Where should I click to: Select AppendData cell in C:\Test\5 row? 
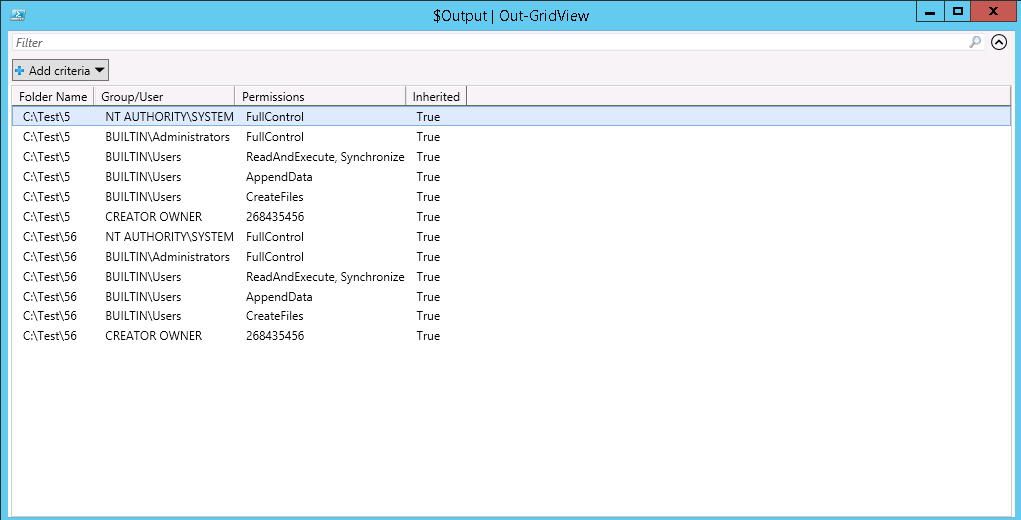click(x=279, y=177)
